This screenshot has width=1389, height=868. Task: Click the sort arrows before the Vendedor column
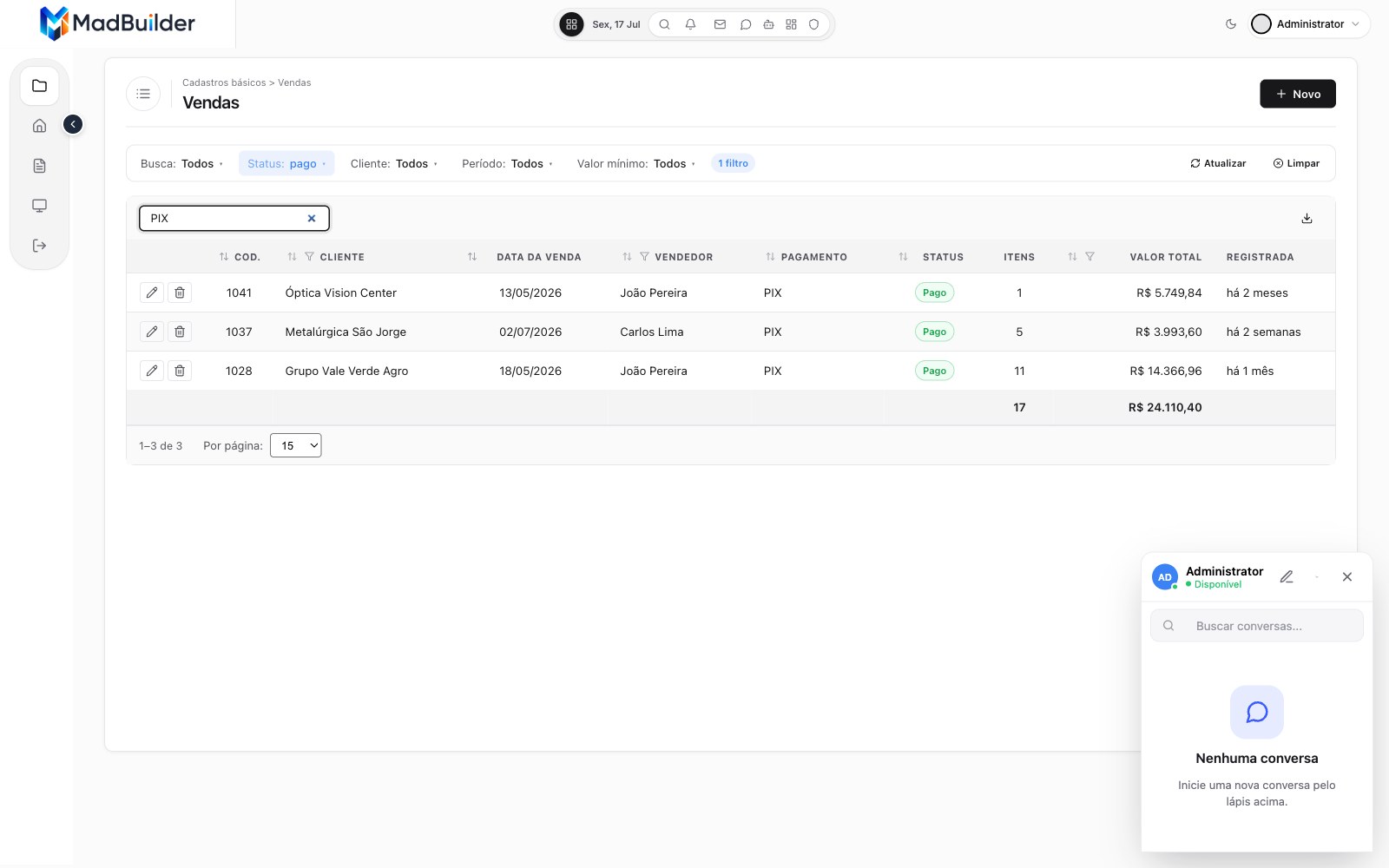click(627, 257)
